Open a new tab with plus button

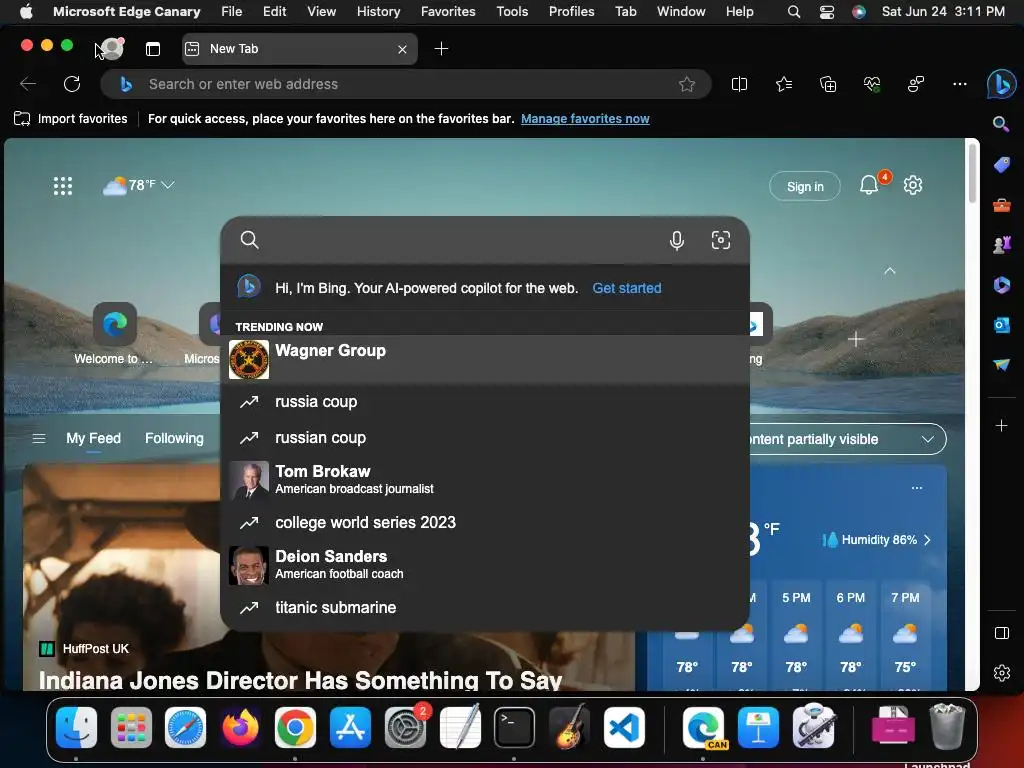pos(441,49)
